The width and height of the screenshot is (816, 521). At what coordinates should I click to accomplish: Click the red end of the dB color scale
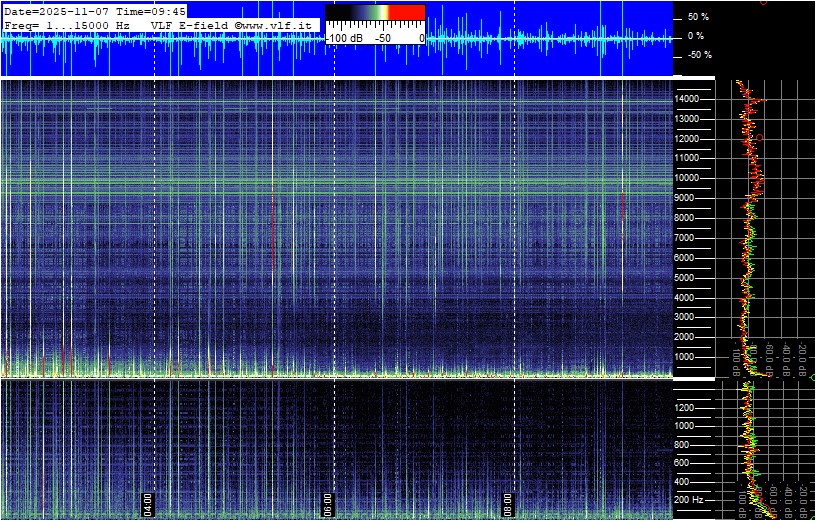[406, 14]
